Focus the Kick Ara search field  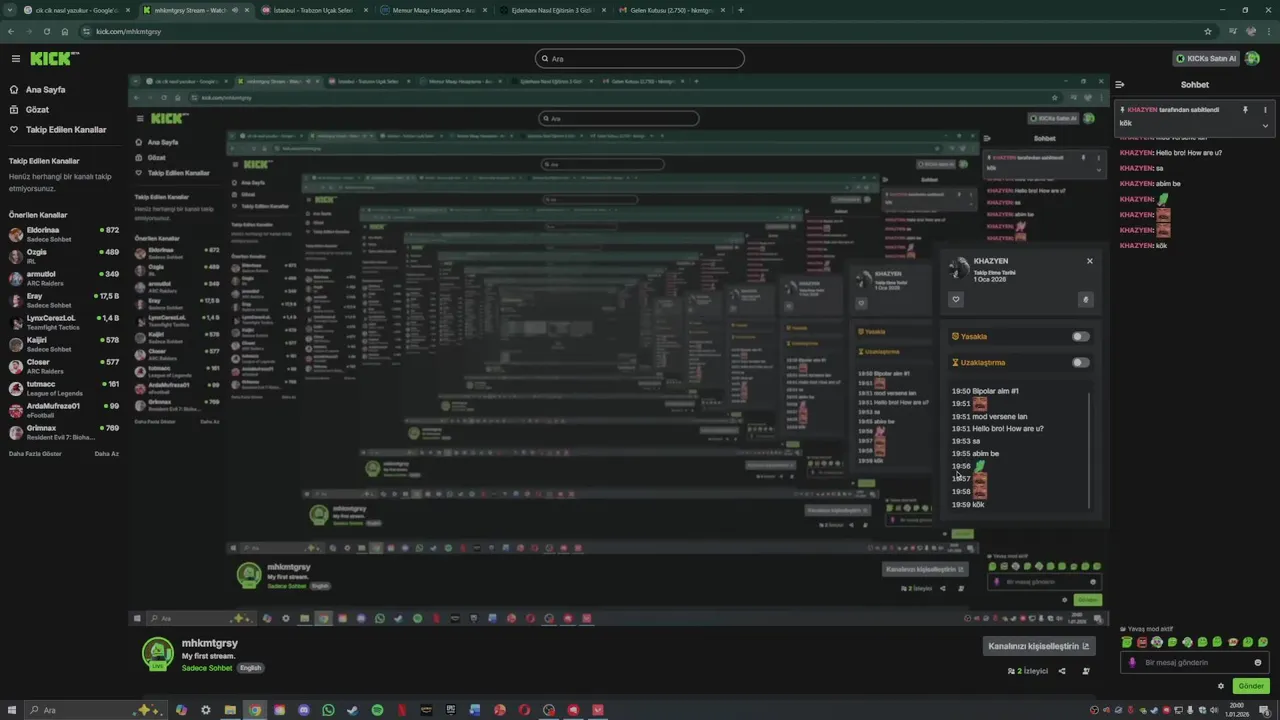pyautogui.click(x=640, y=59)
